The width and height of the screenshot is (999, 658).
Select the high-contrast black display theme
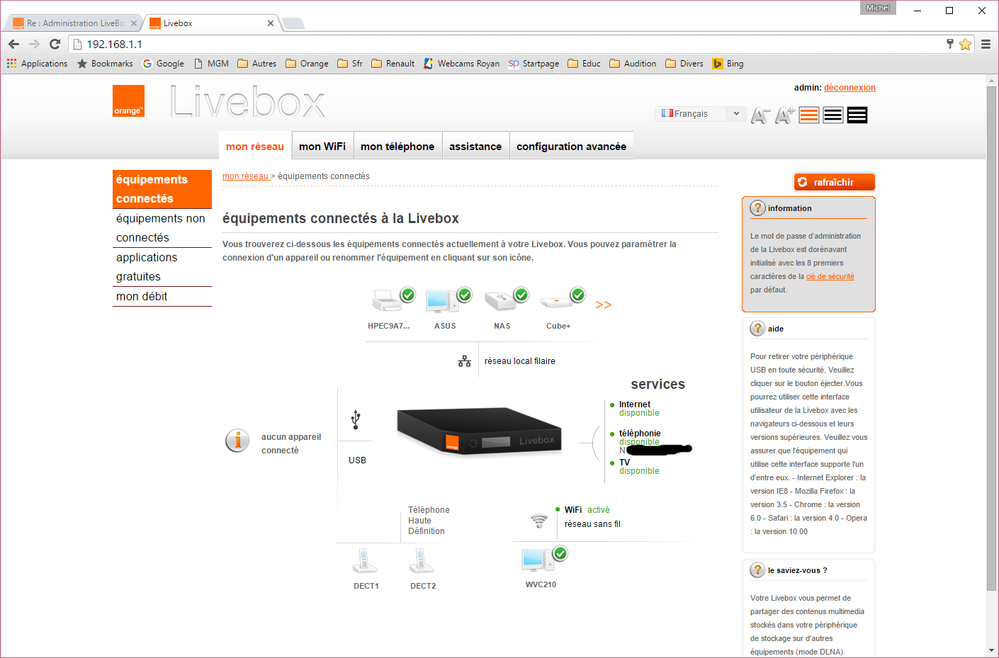857,115
